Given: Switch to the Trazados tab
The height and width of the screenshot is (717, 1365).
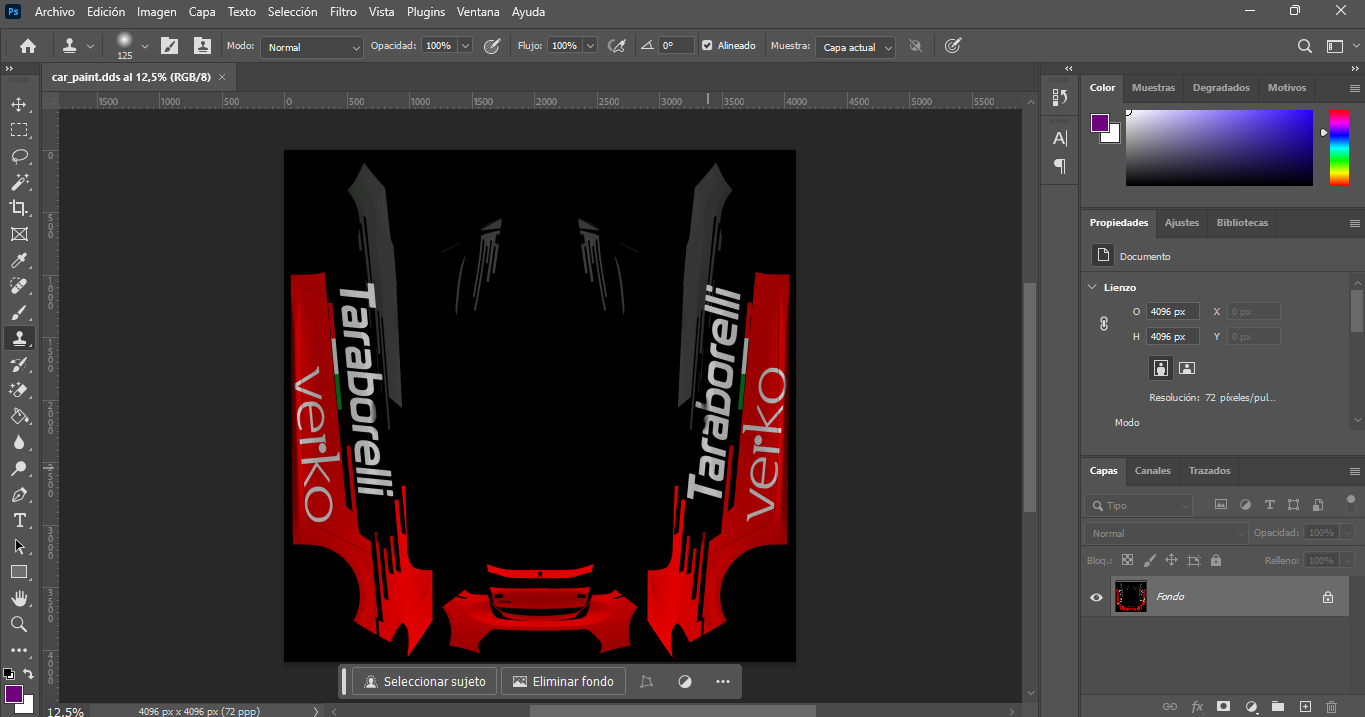Looking at the screenshot, I should click(1210, 471).
